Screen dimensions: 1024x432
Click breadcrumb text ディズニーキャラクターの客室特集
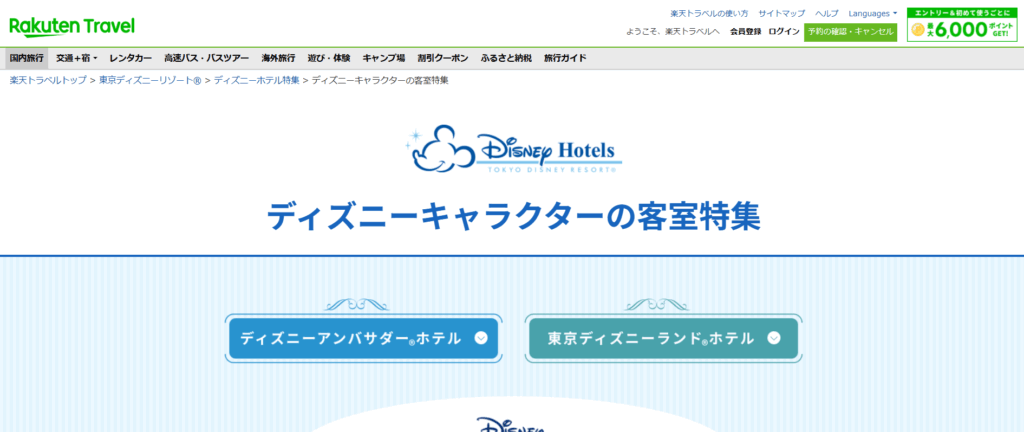pyautogui.click(x=380, y=80)
